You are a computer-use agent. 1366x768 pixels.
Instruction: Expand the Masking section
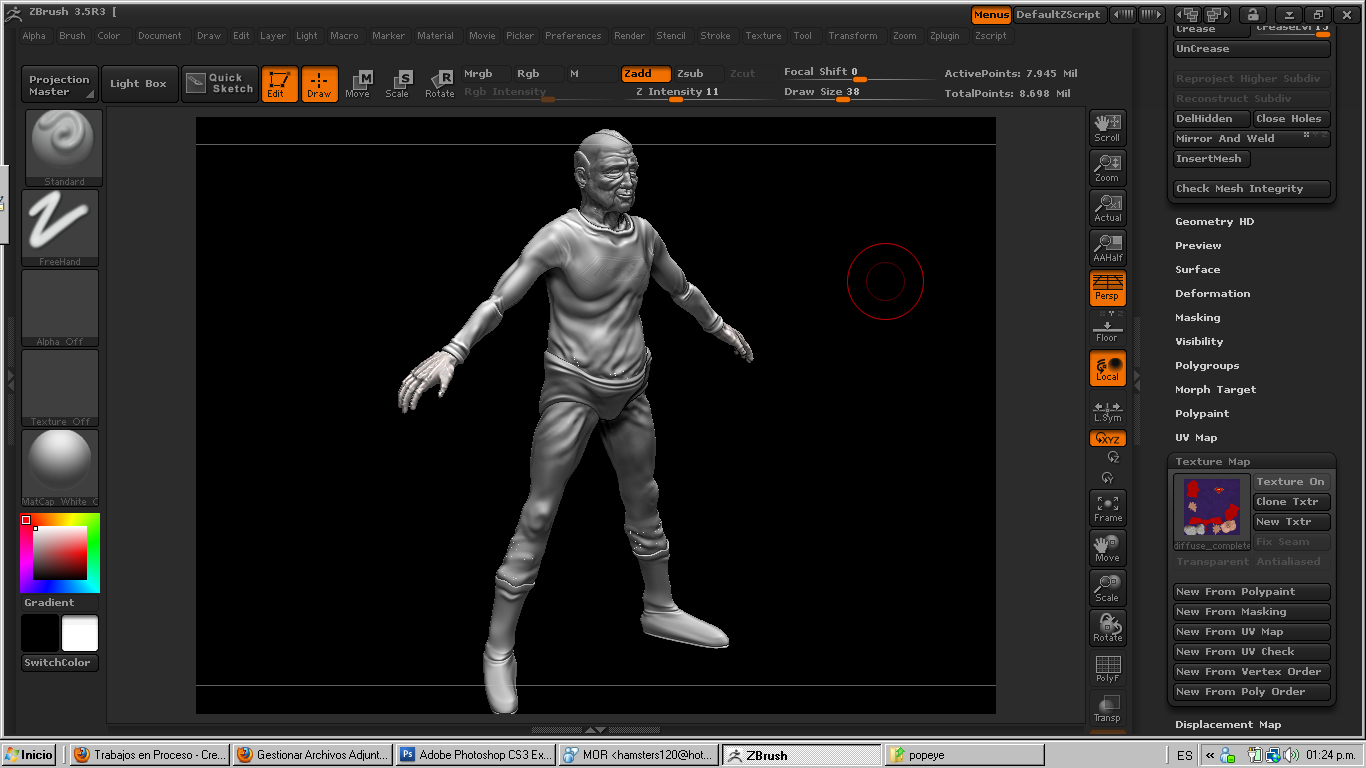pyautogui.click(x=1198, y=318)
